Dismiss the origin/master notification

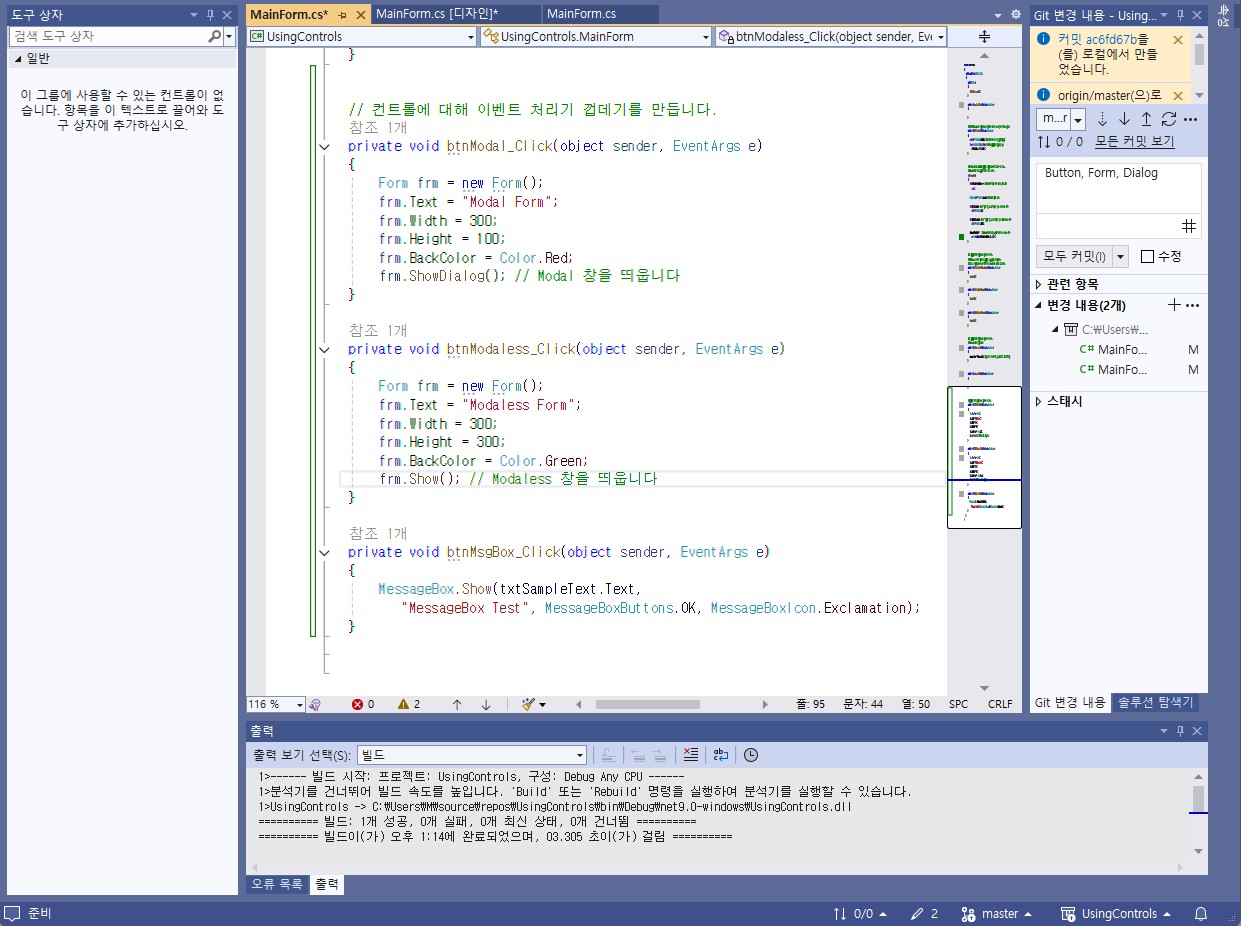[1177, 95]
